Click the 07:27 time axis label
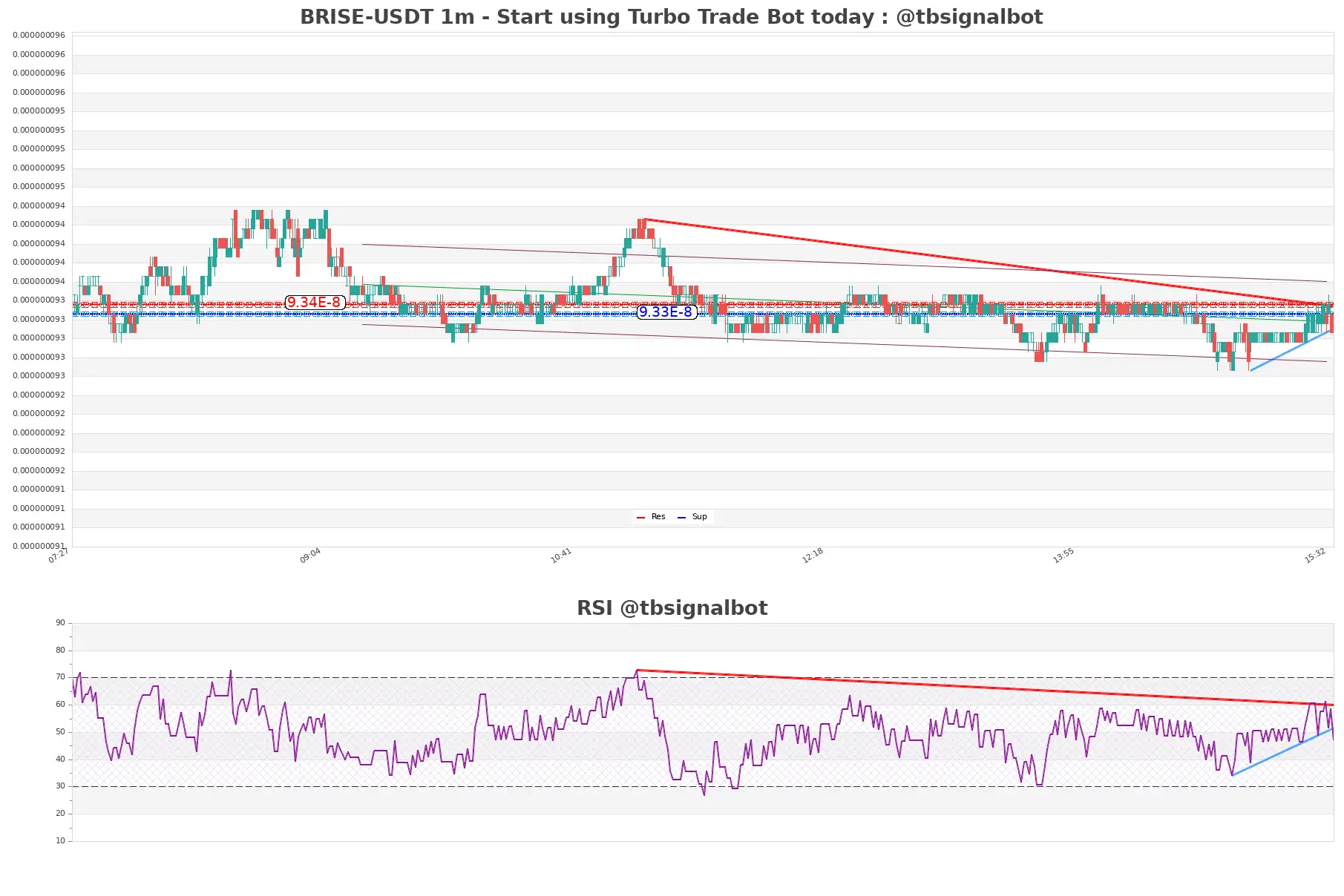Viewport: 1344px width, 896px height. coord(59,556)
